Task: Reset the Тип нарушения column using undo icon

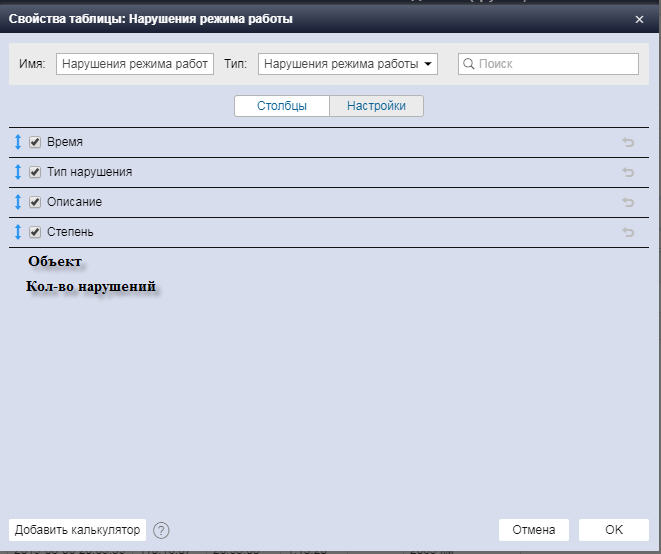Action: [x=628, y=172]
